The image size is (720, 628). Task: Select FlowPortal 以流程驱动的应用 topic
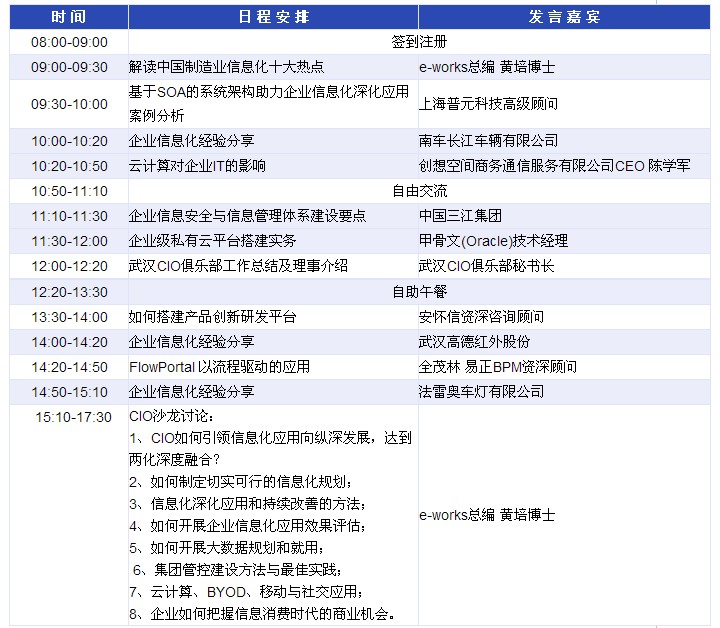click(x=220, y=367)
